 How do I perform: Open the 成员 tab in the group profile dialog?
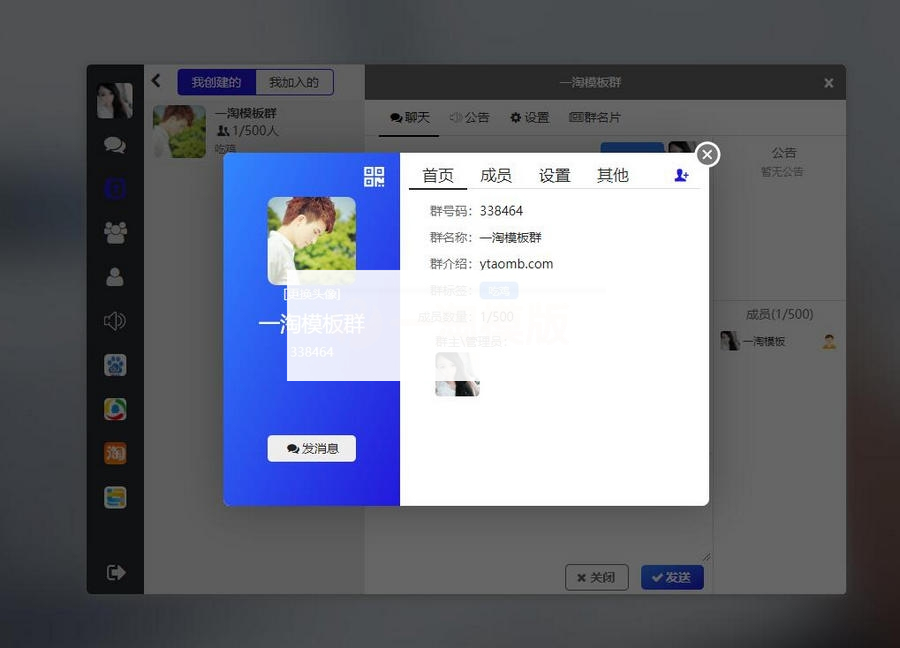(496, 174)
